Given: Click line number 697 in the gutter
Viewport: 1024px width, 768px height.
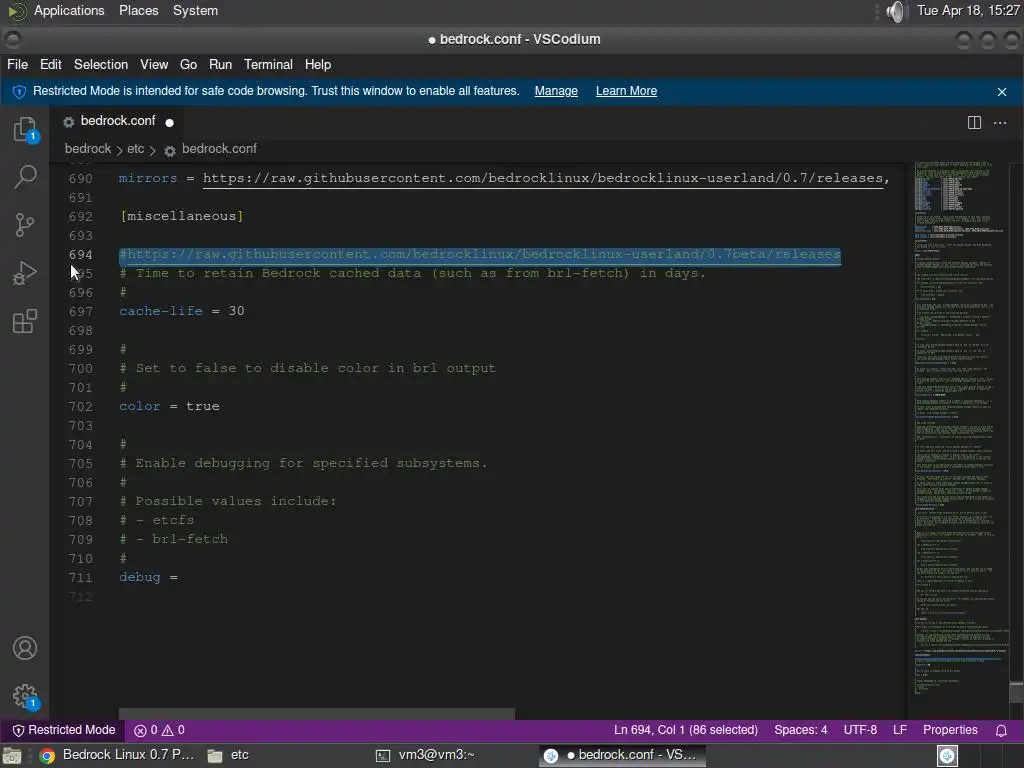Looking at the screenshot, I should coord(80,312).
